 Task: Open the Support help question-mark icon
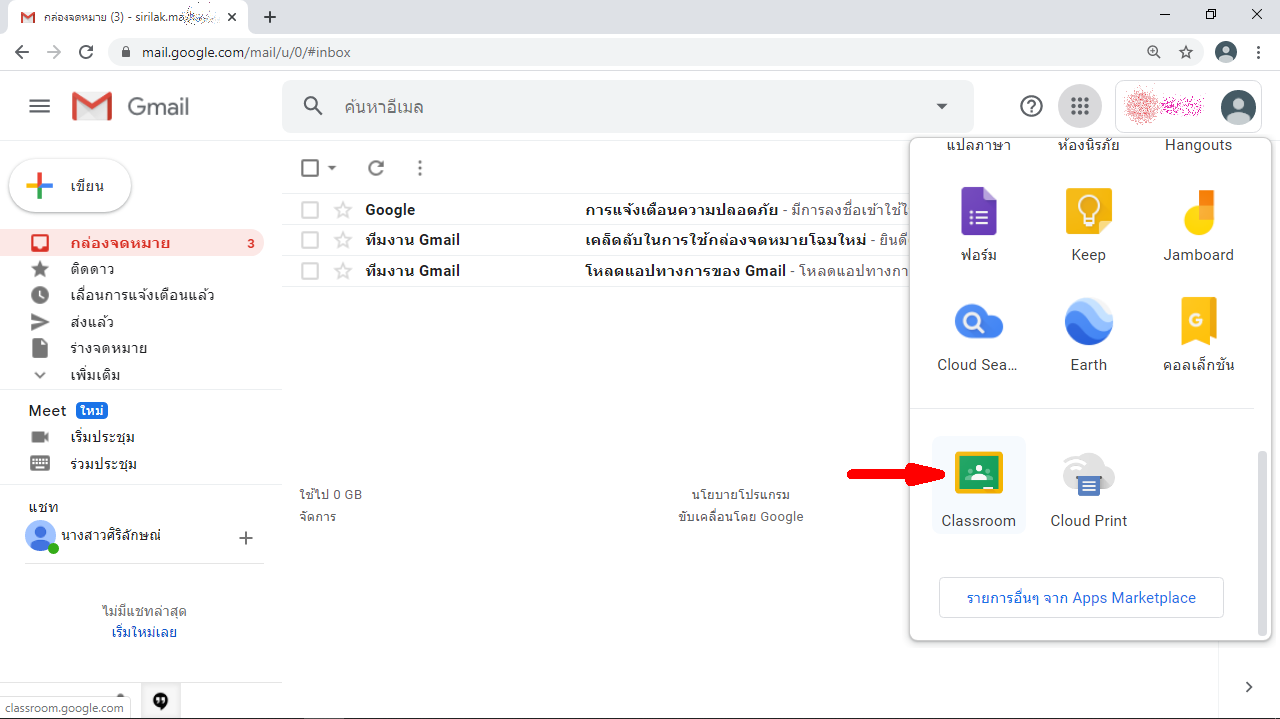click(1031, 106)
